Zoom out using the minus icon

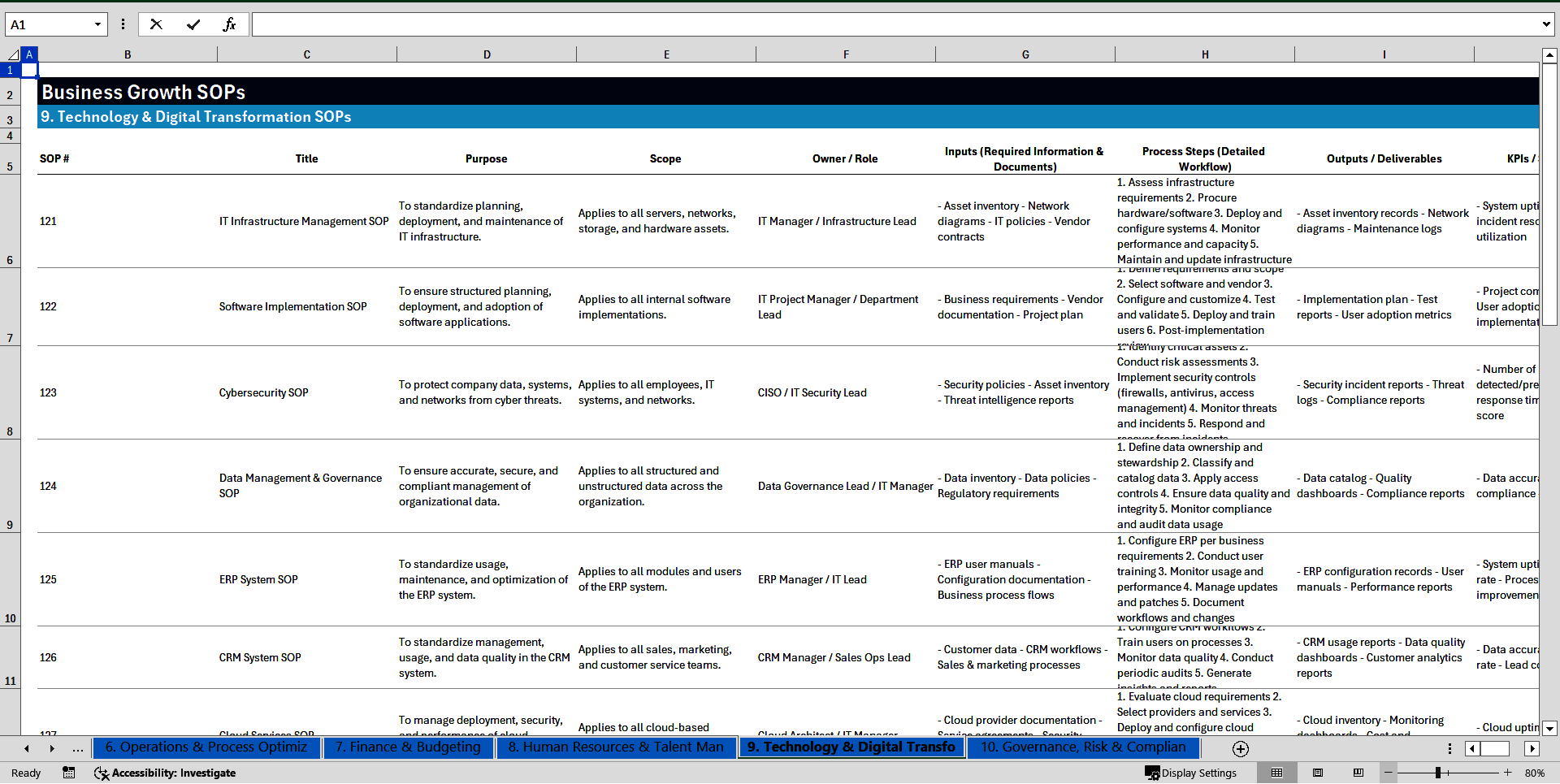1389,773
